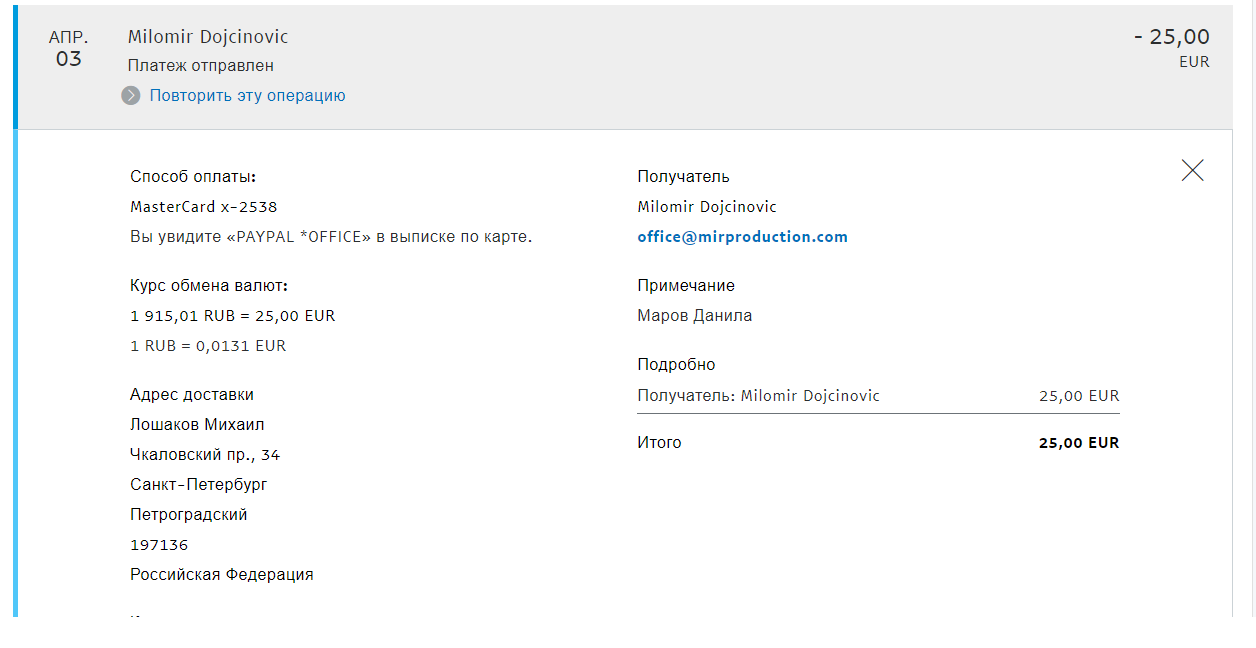The image size is (1256, 648).
Task: Click the note text "Маров Данила"
Action: coord(694,316)
